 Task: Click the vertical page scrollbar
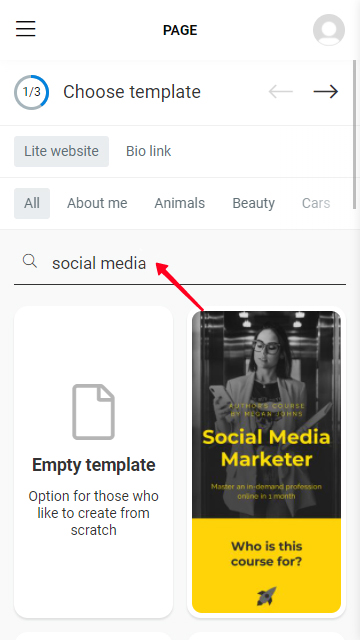(355, 135)
